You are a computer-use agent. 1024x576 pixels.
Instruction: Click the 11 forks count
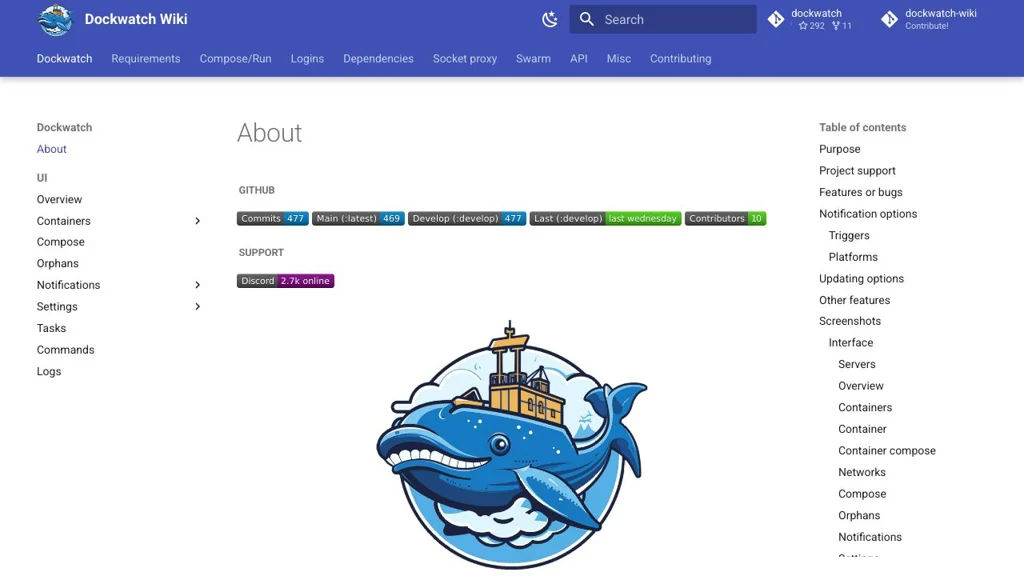[842, 26]
